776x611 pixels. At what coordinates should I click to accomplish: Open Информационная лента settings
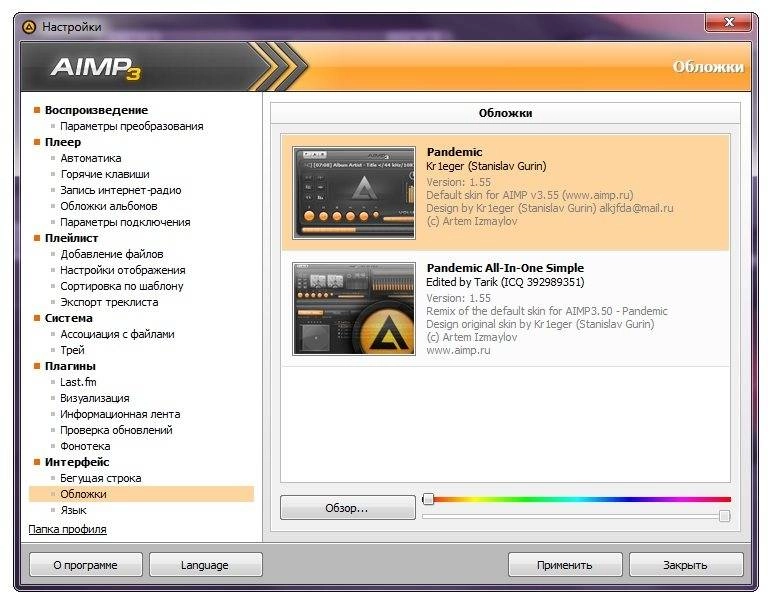[x=120, y=414]
